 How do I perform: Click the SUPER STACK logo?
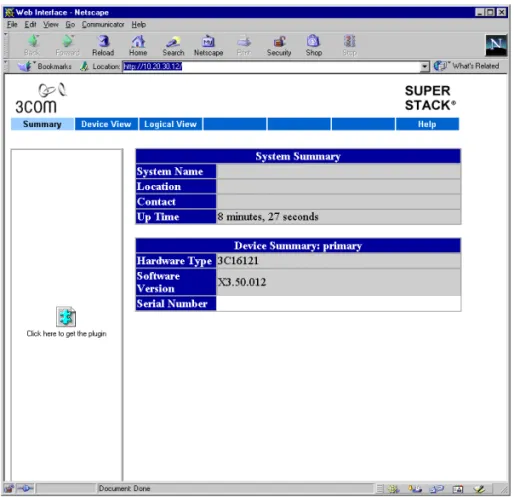click(430, 98)
